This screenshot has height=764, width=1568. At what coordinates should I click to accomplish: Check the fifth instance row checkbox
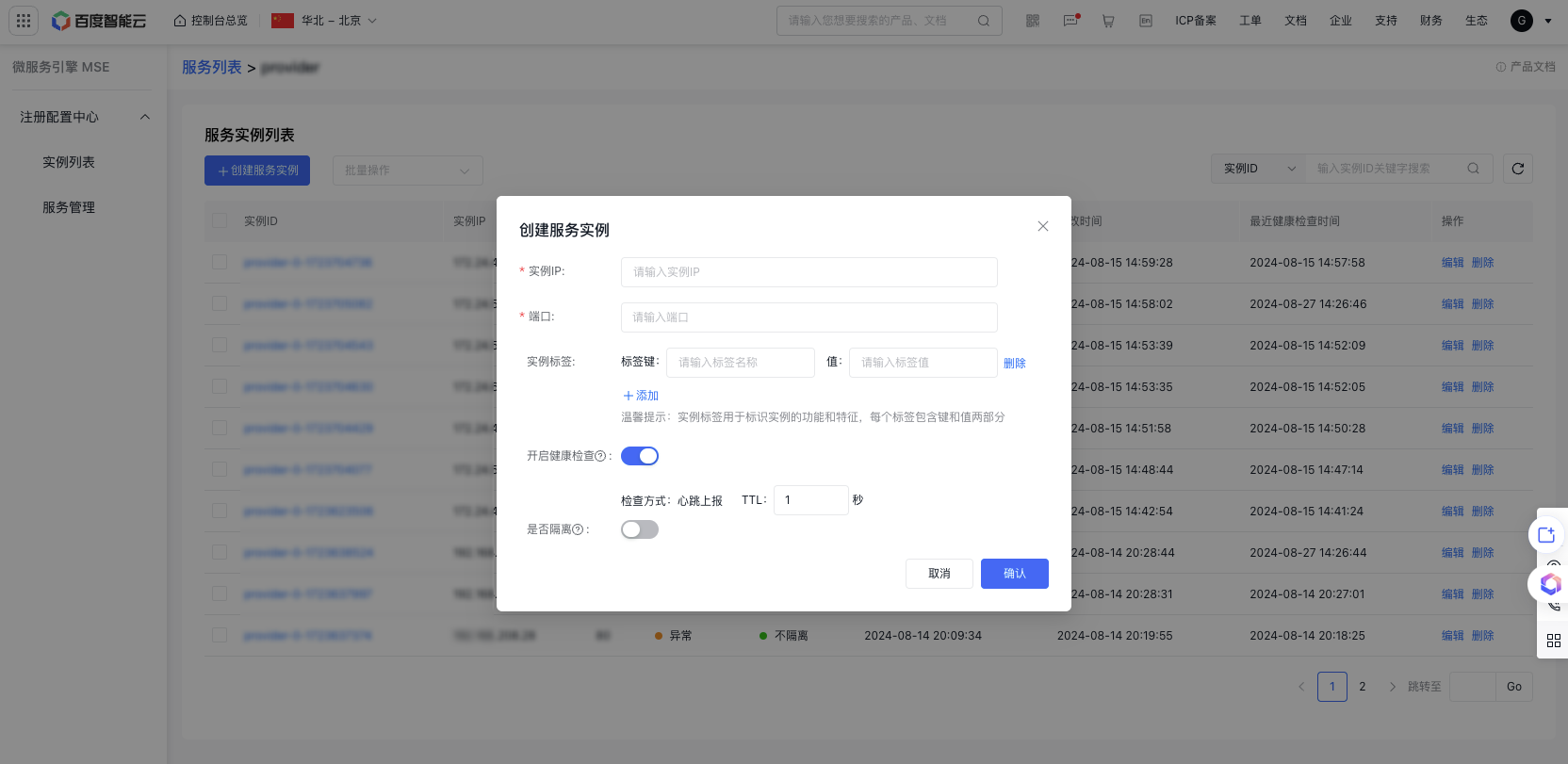(220, 428)
